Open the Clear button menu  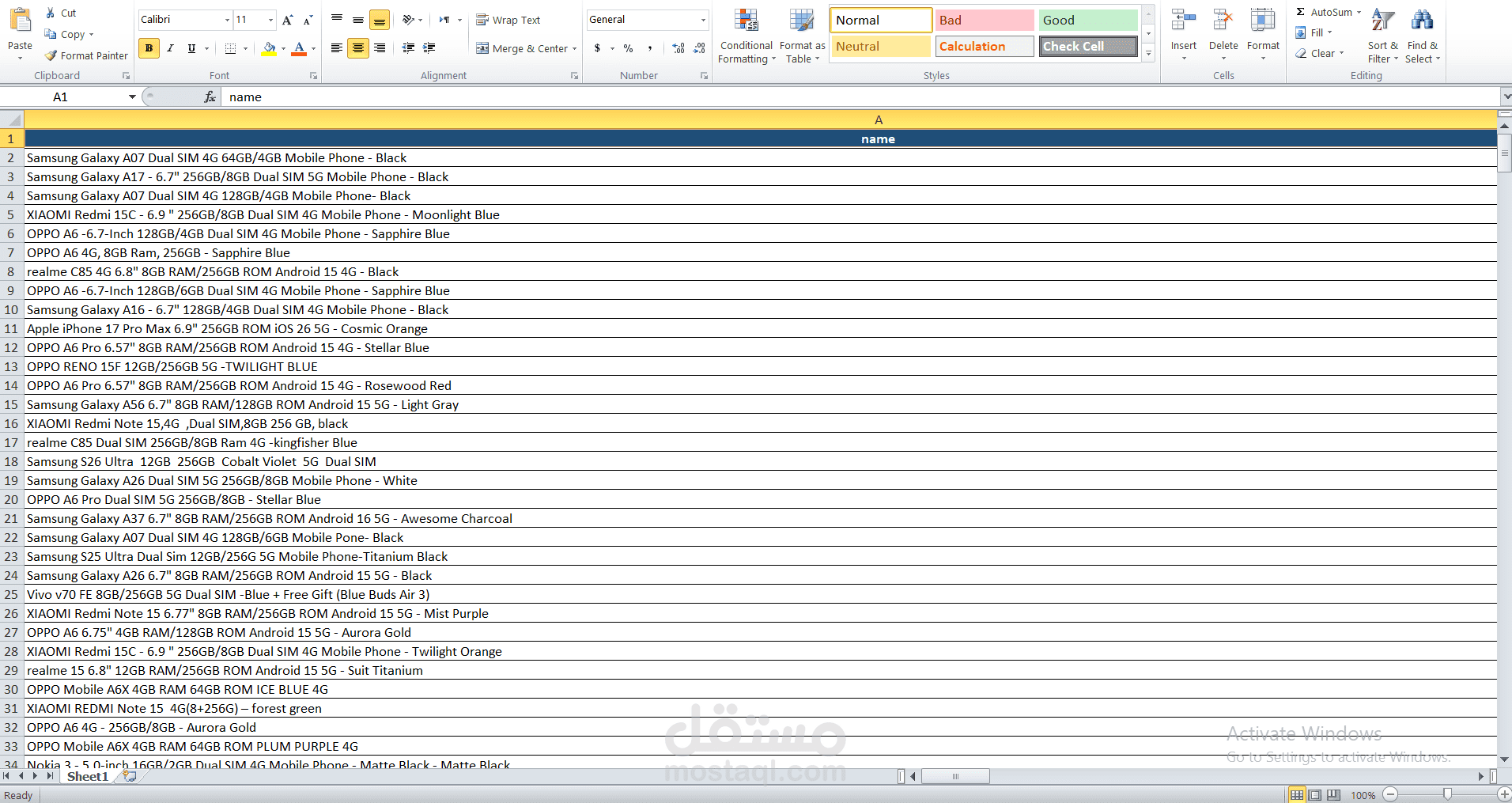click(1319, 53)
